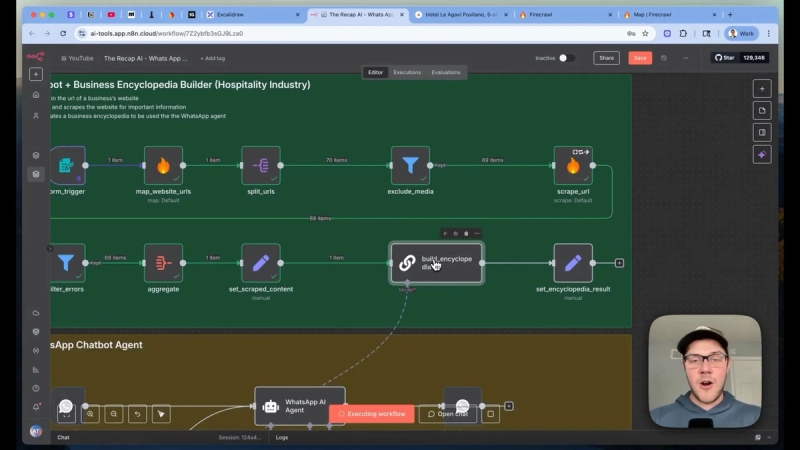
Task: Switch to the Executions tab
Action: click(x=407, y=72)
